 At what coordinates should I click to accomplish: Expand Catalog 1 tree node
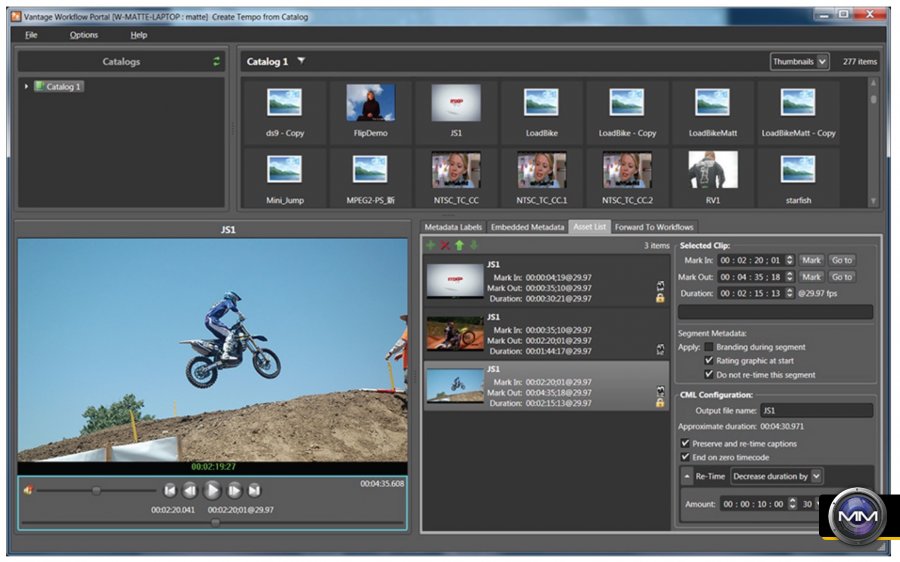pyautogui.click(x=26, y=86)
